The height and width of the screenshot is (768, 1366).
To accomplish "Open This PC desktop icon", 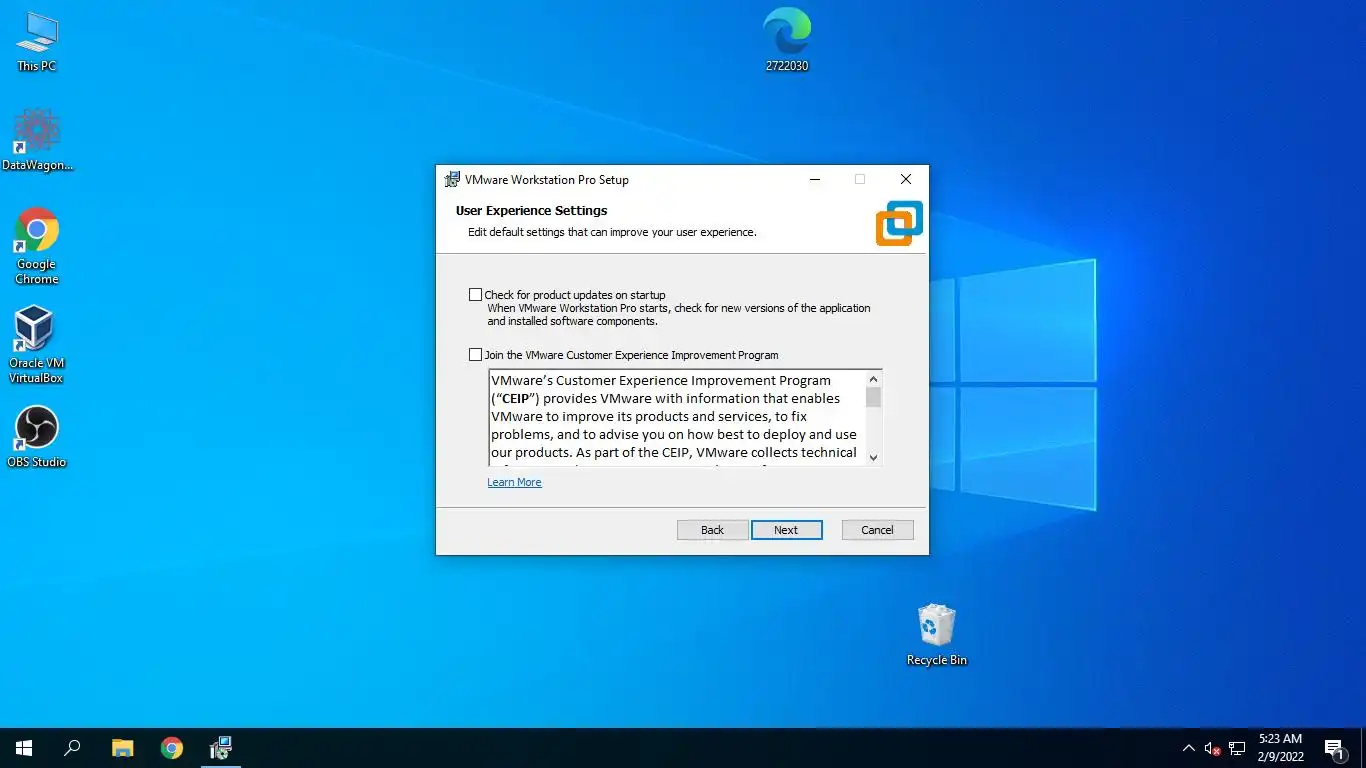I will coord(37,41).
